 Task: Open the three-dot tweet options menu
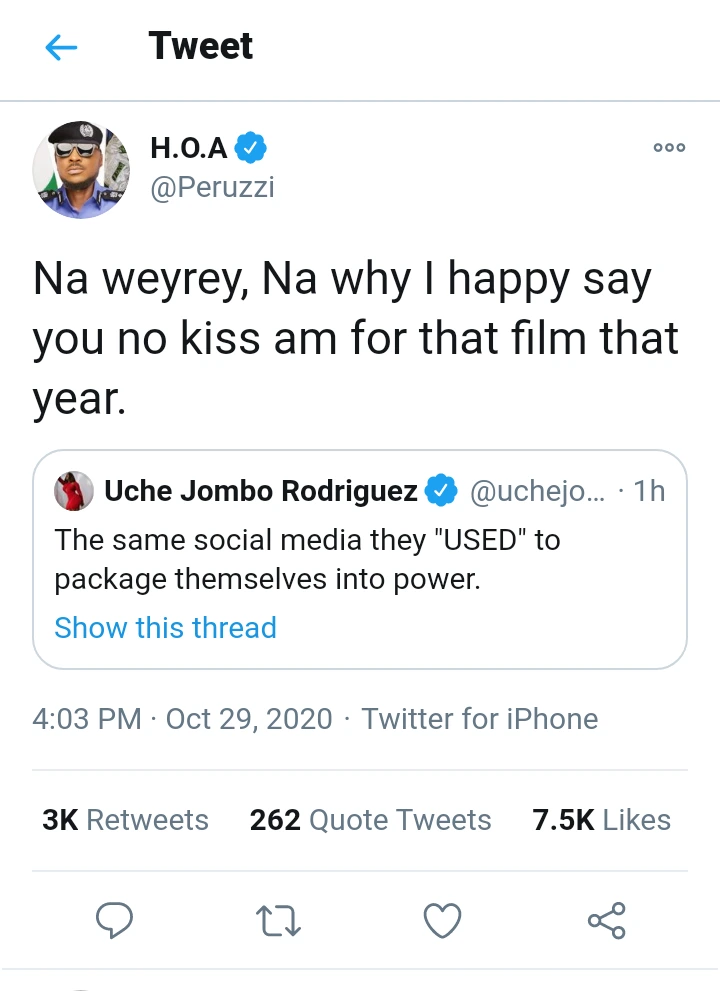(669, 147)
